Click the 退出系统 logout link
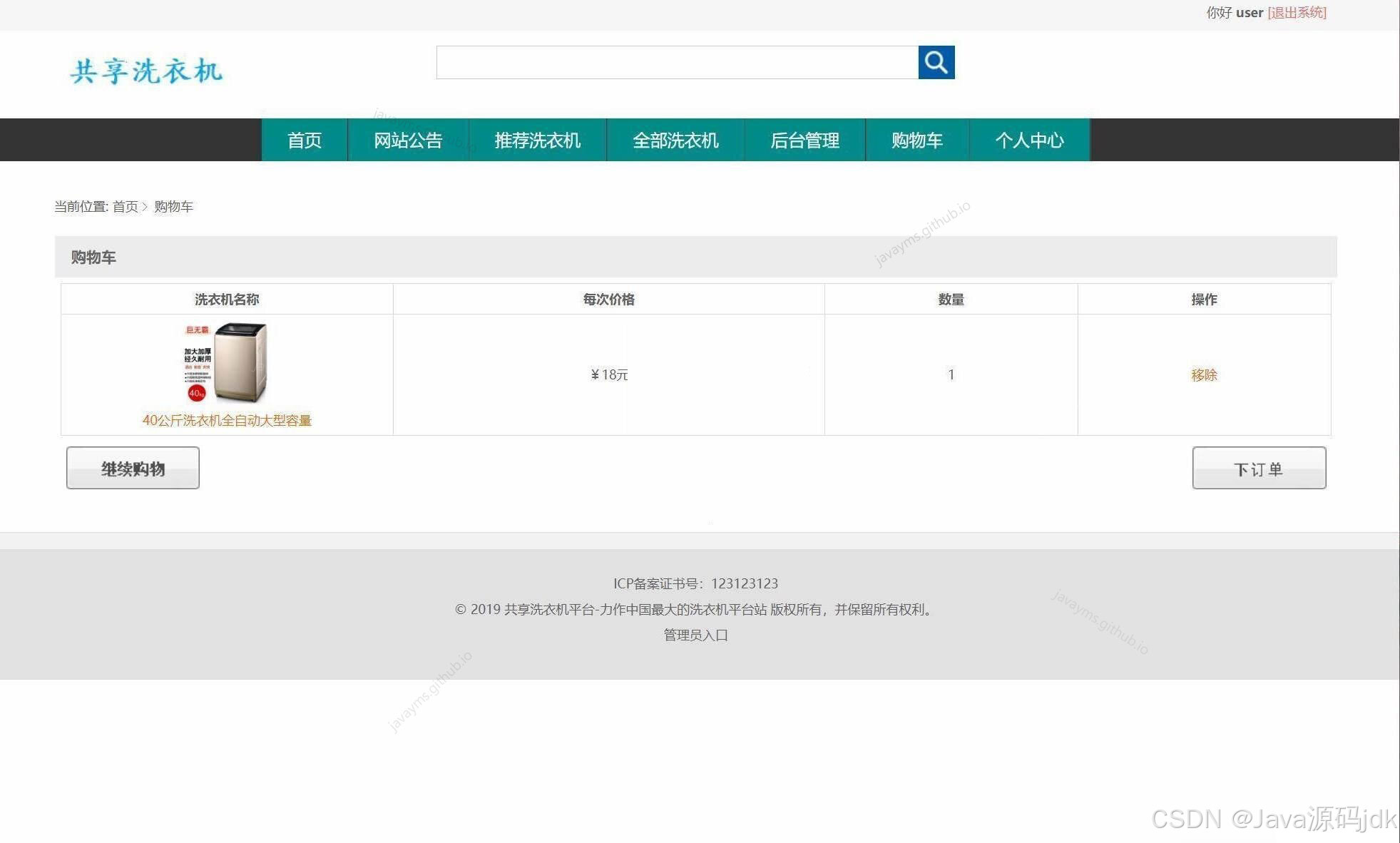The height and width of the screenshot is (843, 1400). click(x=1297, y=12)
